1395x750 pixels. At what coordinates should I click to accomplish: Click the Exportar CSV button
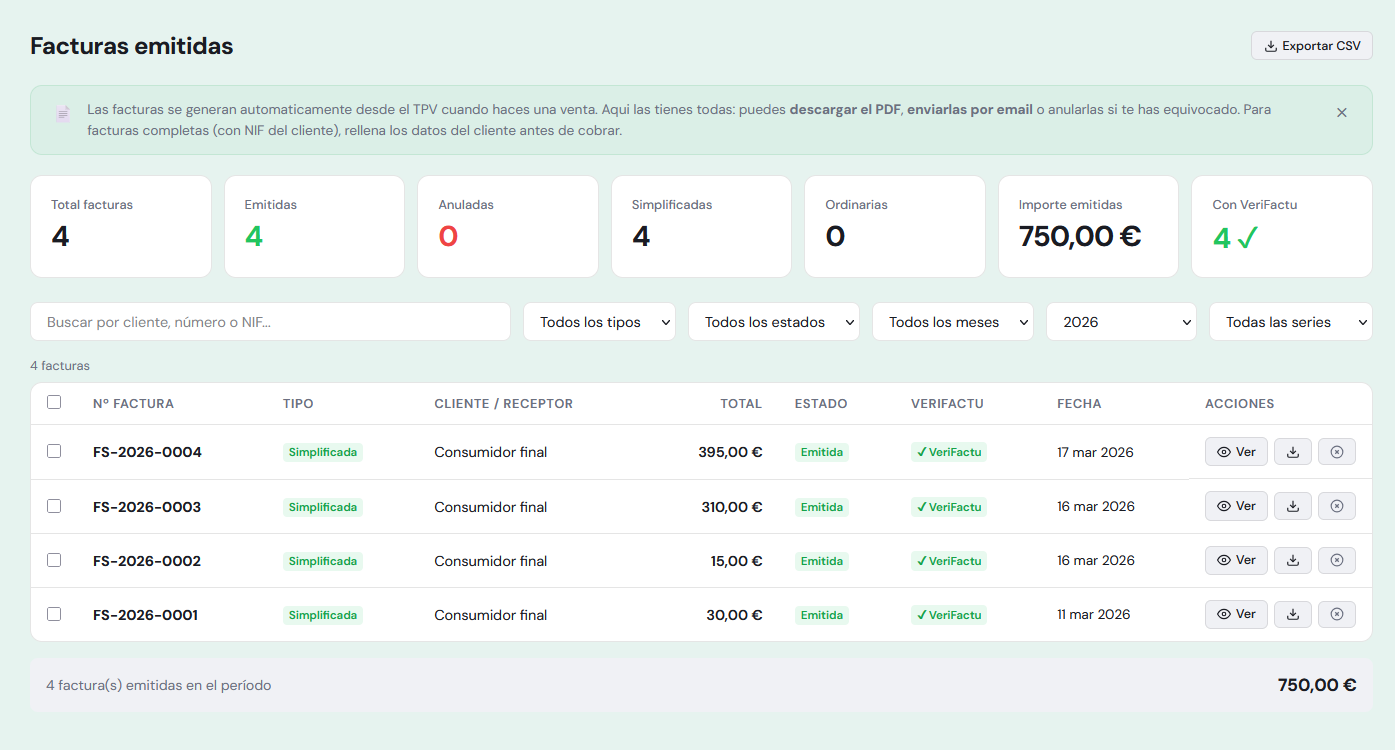[1311, 46]
